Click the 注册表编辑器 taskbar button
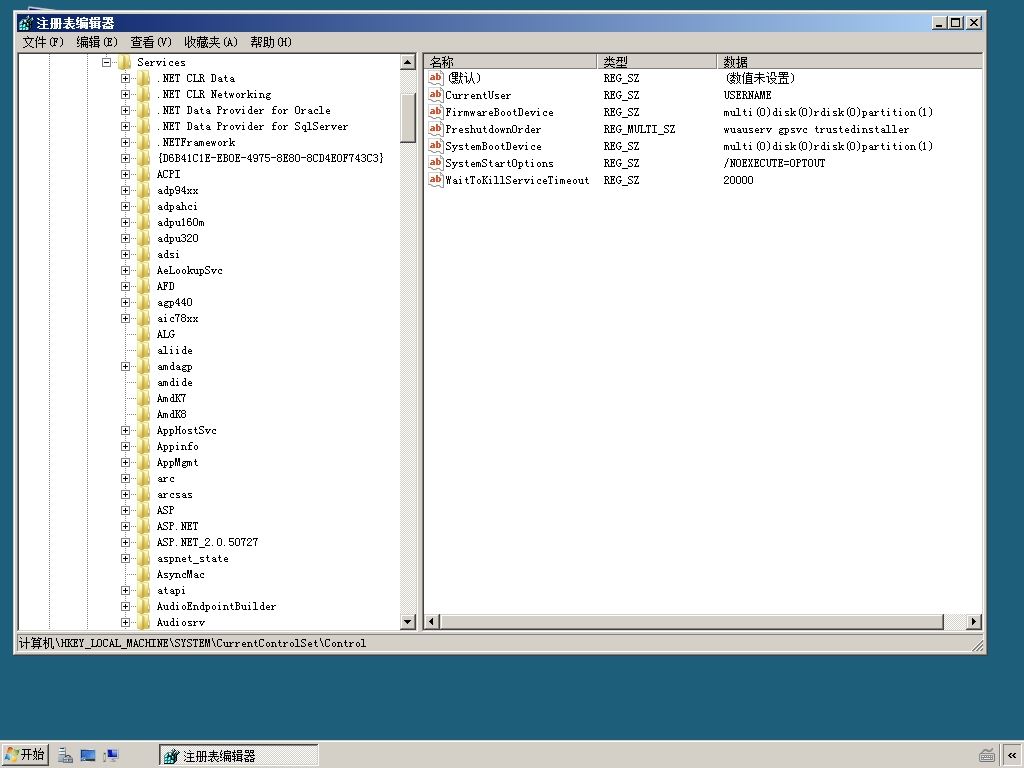Screen dimensions: 1024x768 [x=238, y=756]
